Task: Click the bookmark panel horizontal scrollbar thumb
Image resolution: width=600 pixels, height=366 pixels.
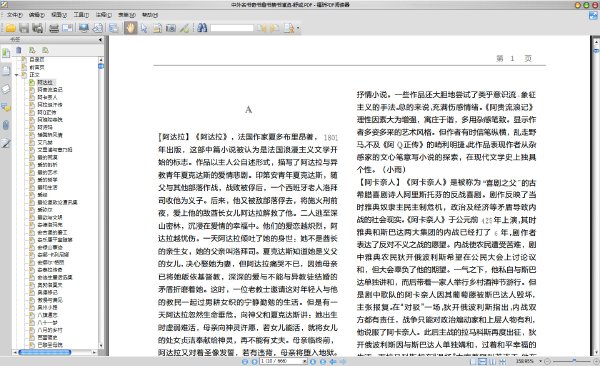Action: click(x=45, y=352)
